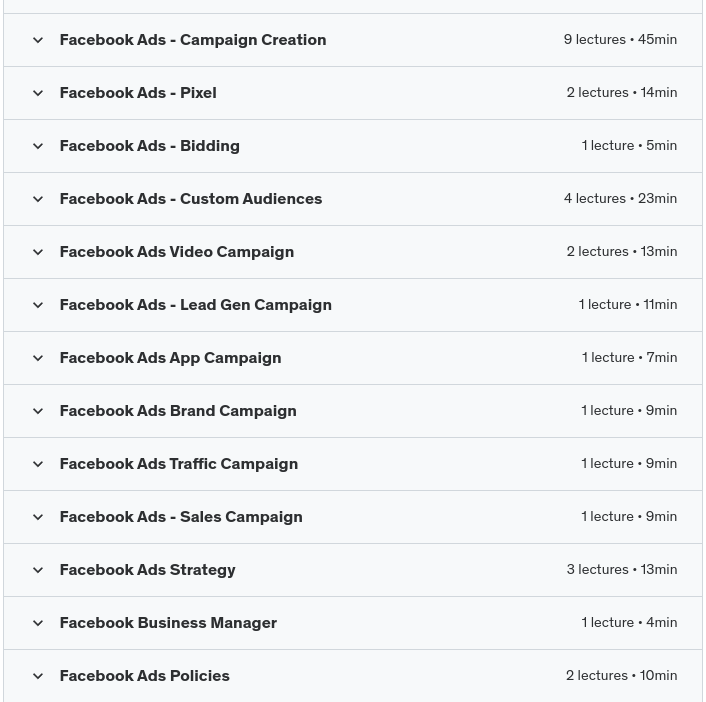Click '3 lectures • 13min' on Strategy row
706x702 pixels.
[621, 570]
